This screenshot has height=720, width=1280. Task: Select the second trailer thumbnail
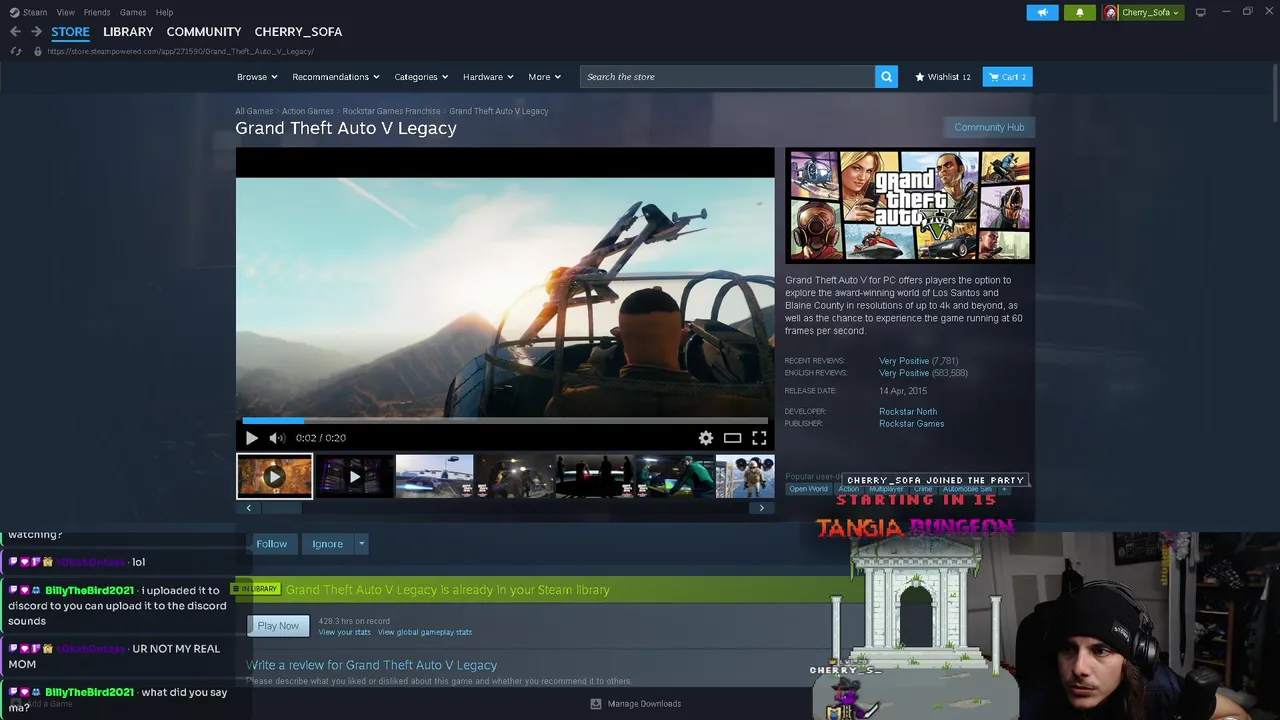click(x=354, y=476)
